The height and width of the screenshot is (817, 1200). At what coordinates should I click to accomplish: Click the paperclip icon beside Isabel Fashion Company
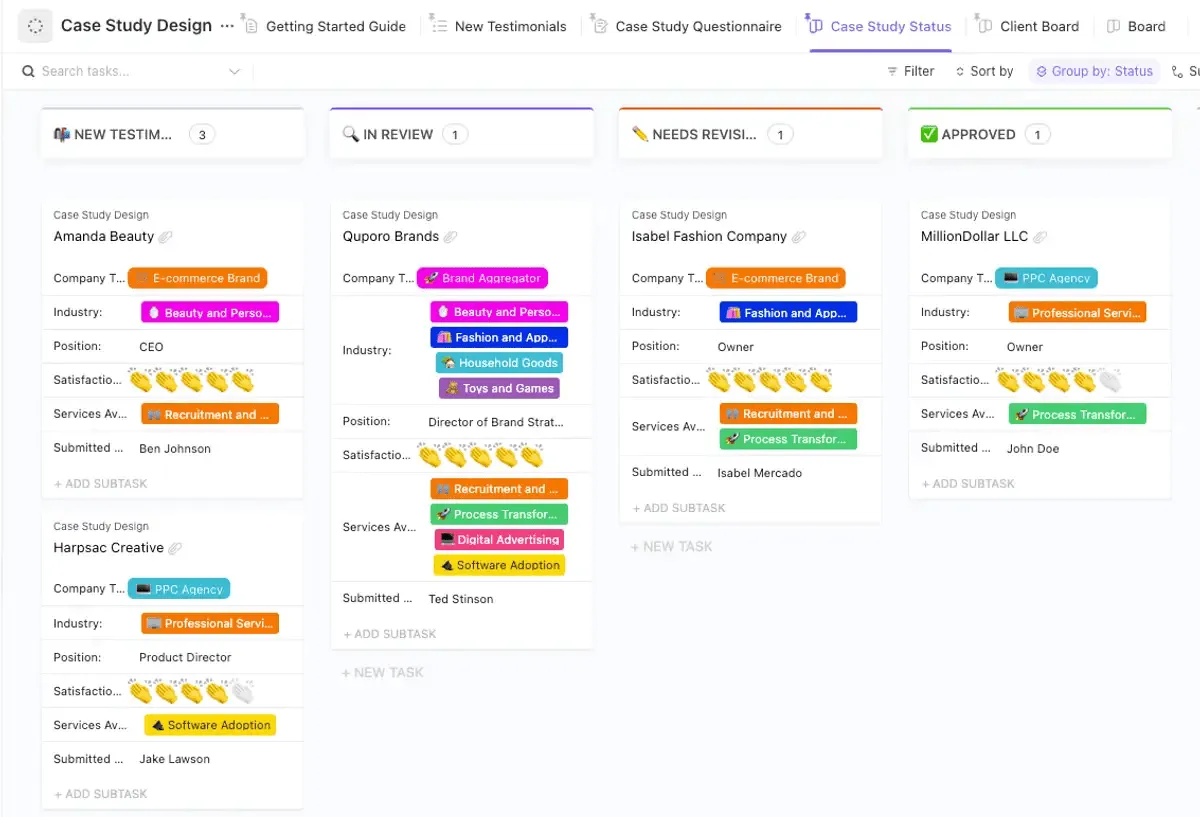pyautogui.click(x=799, y=237)
